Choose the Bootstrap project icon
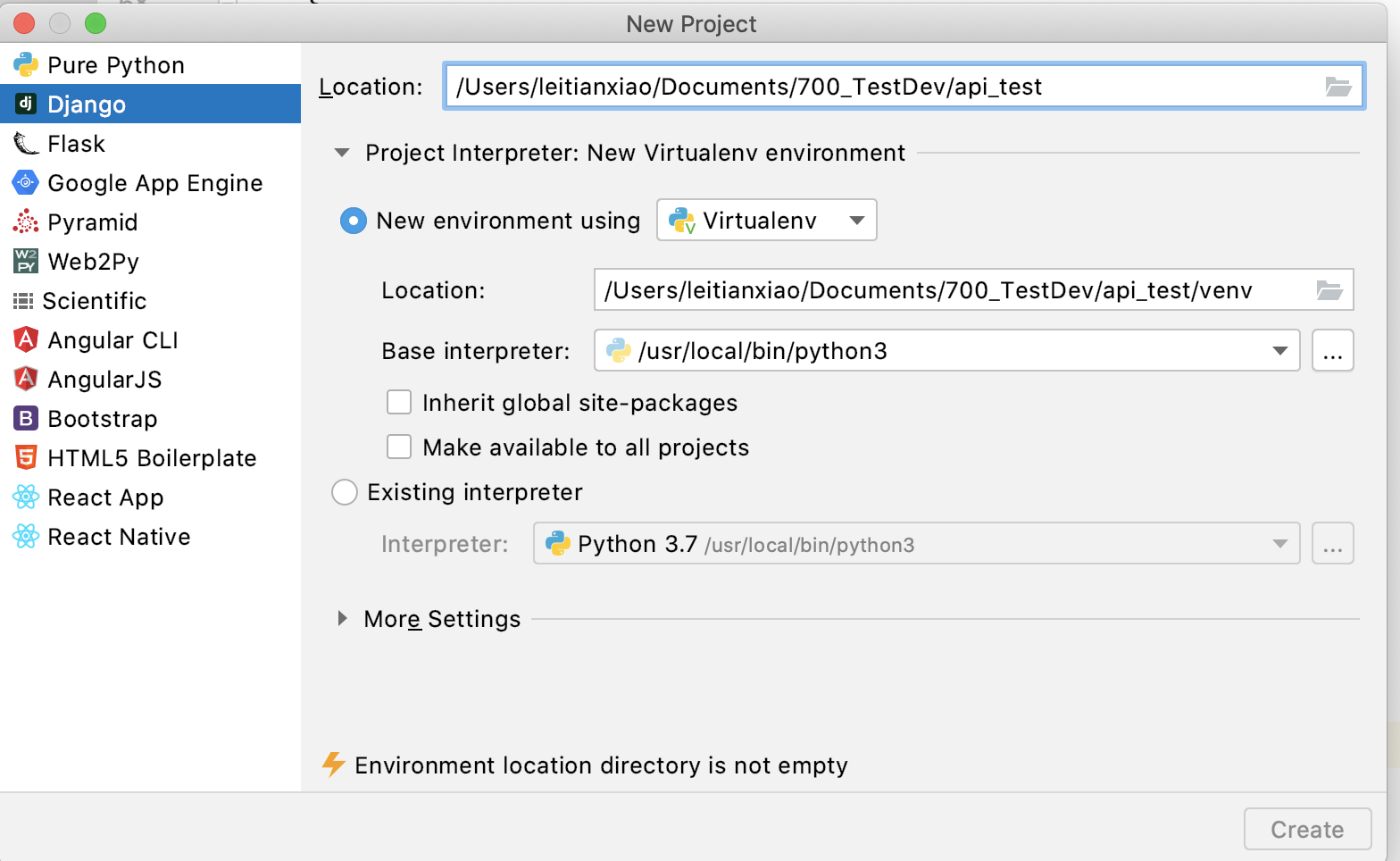 coord(26,419)
